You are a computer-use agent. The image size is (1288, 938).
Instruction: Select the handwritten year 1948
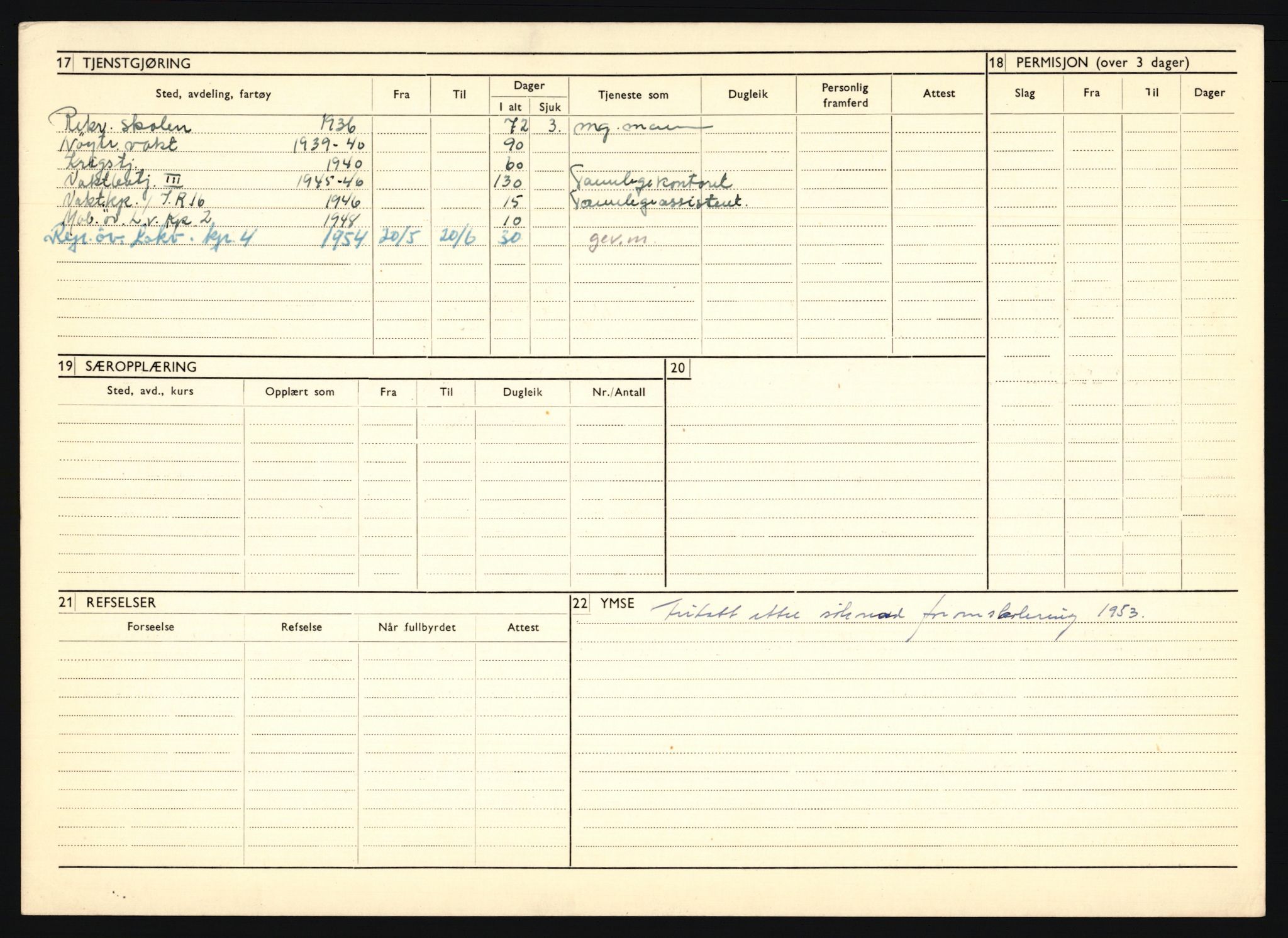(343, 220)
